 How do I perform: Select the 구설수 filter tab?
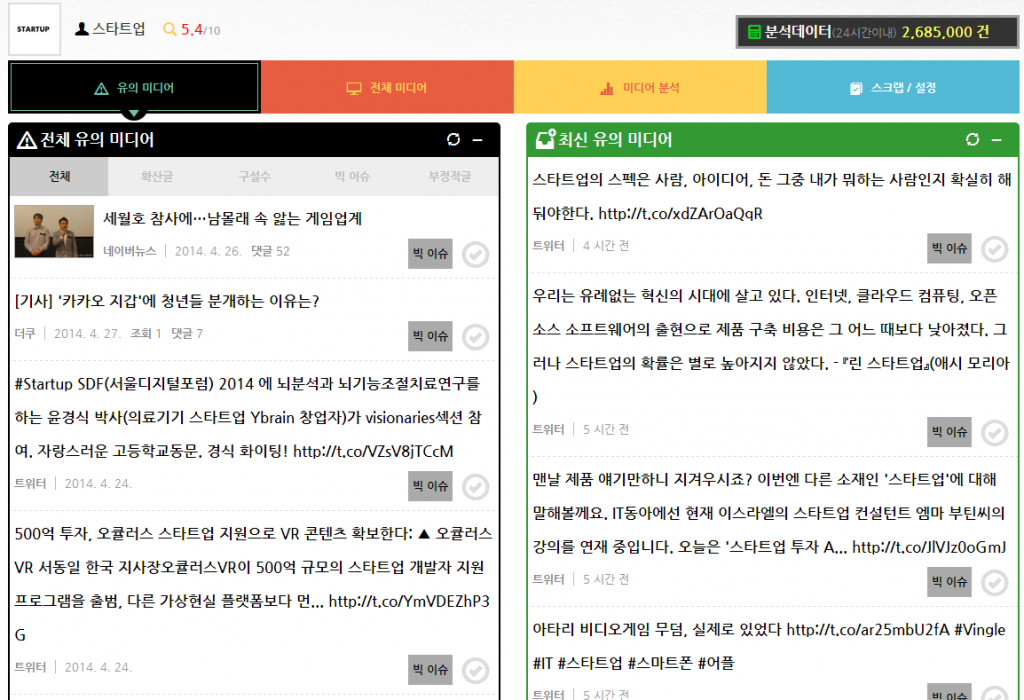(255, 176)
